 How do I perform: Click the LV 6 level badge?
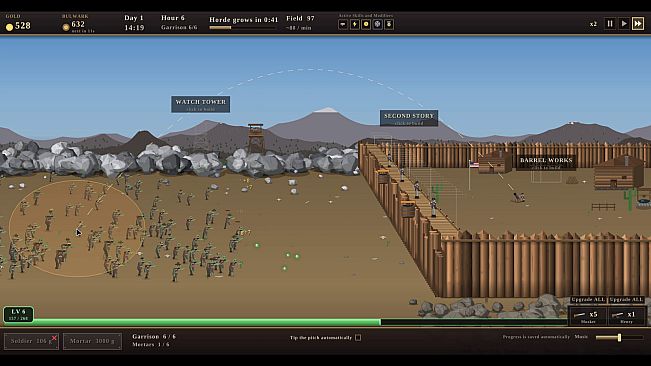point(18,314)
